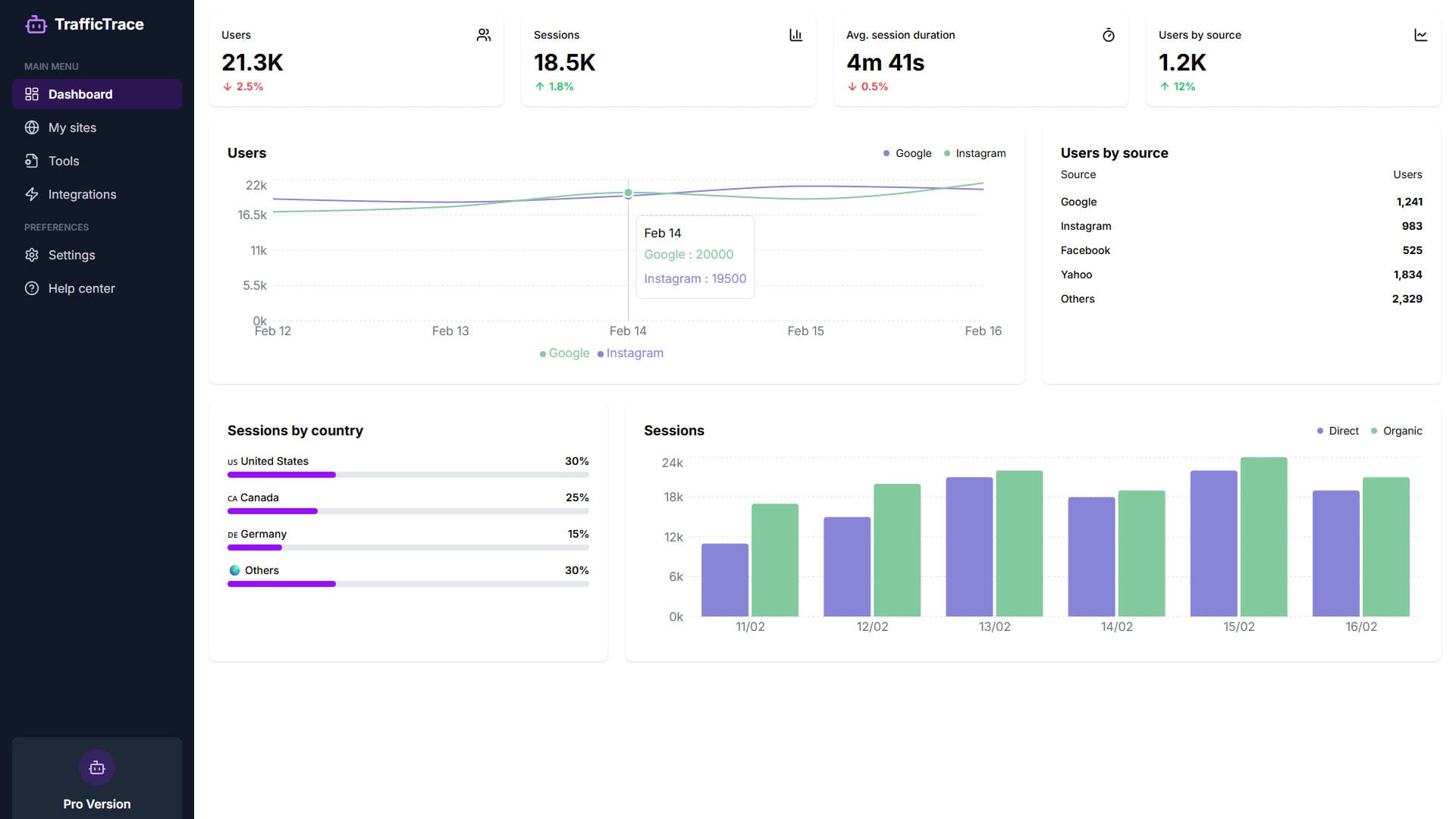This screenshot has height=819, width=1456.
Task: Click the stopwatch icon on session duration card
Action: click(1108, 35)
